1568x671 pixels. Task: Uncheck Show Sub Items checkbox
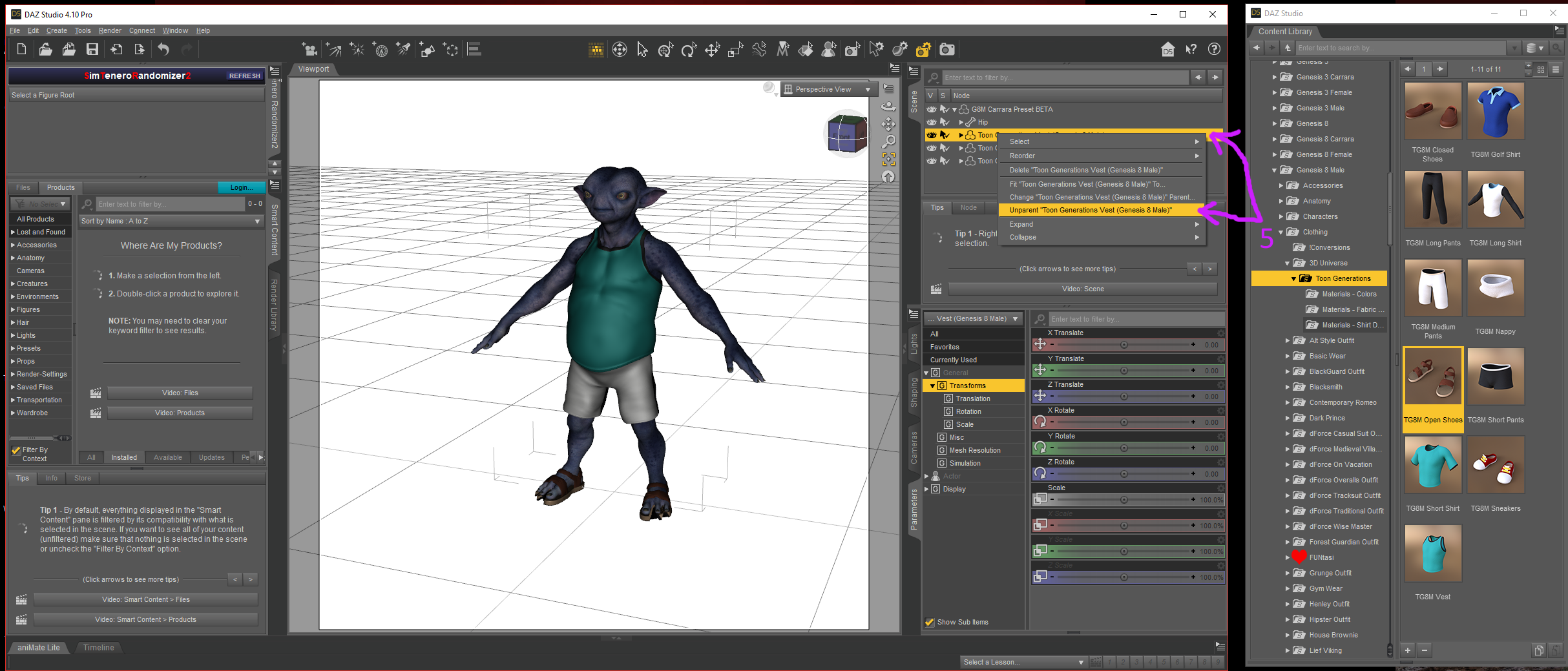[x=930, y=622]
